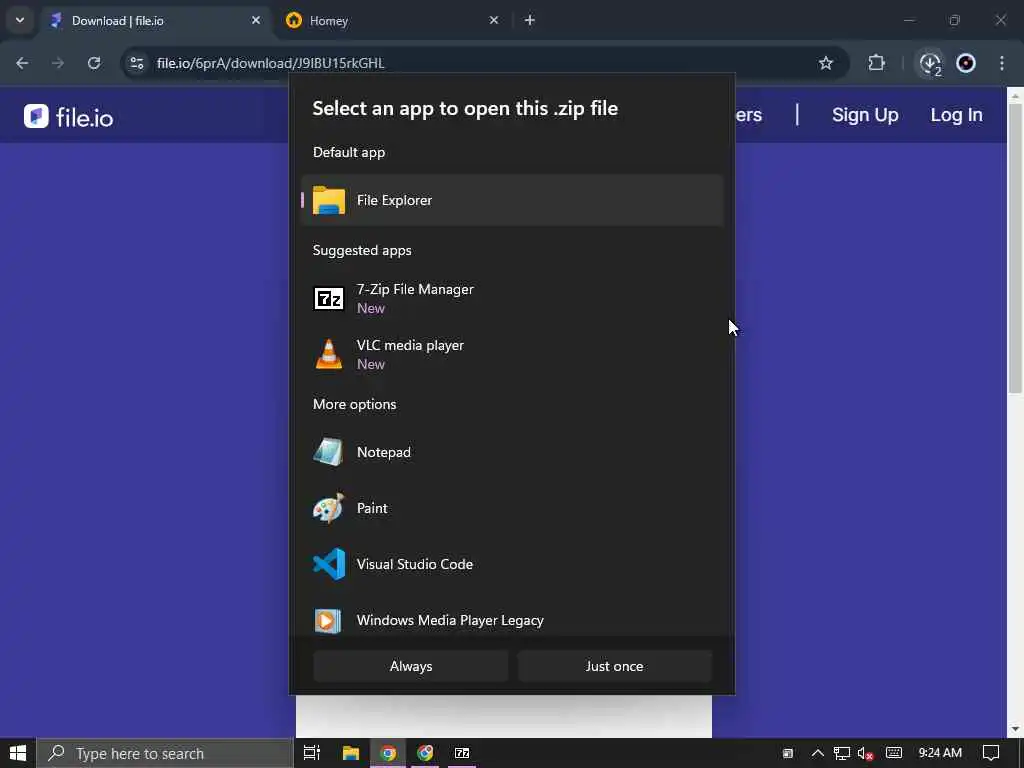Click the scrollbar down arrow

[1015, 729]
